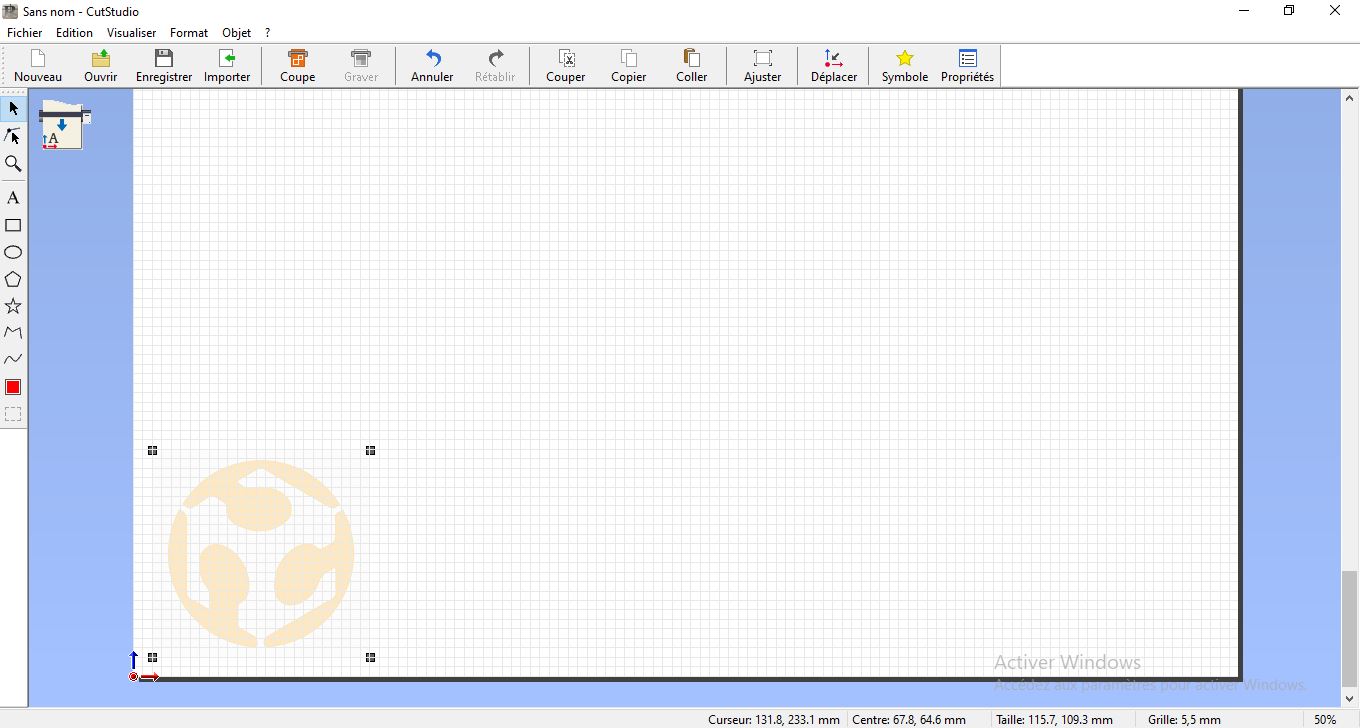Click the dashed rectangle tool
The width and height of the screenshot is (1360, 728).
click(13, 414)
